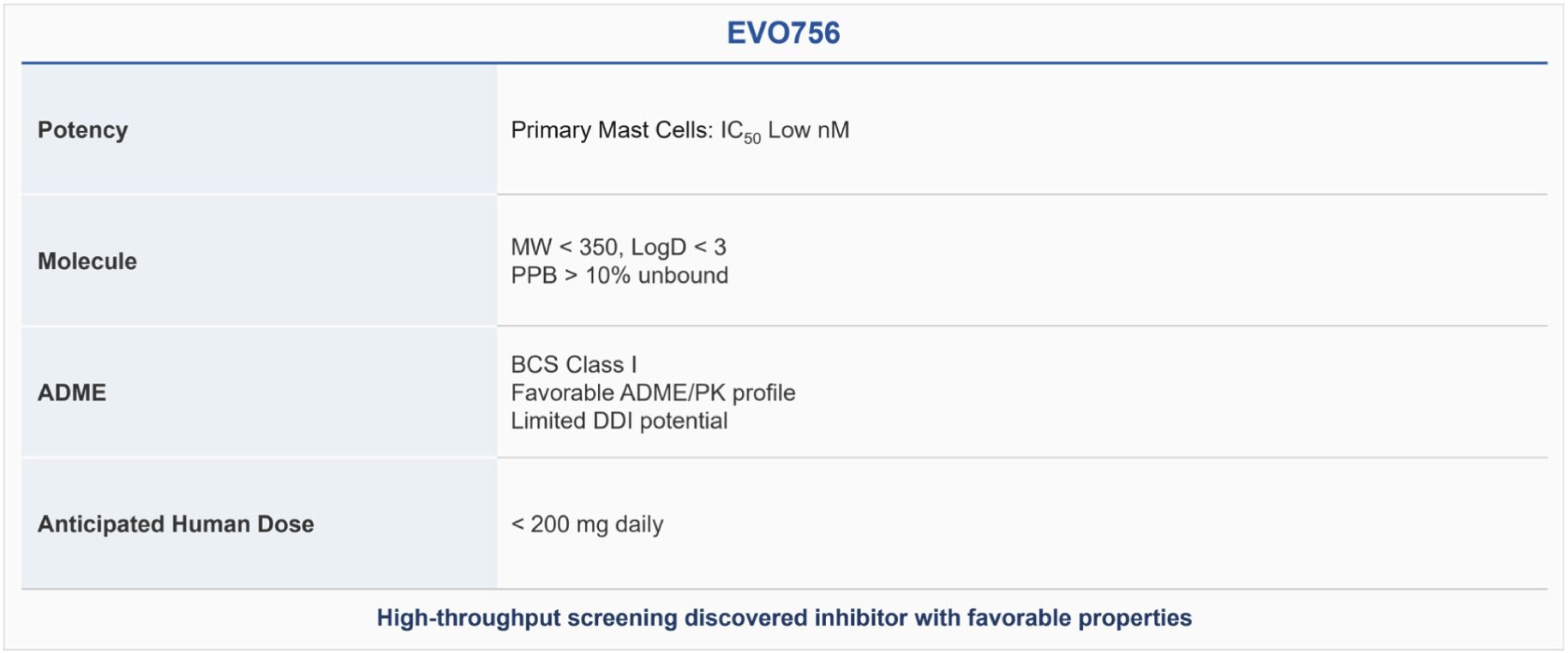The image size is (1568, 653).
Task: Select the Limited DDI potential line
Action: [619, 421]
